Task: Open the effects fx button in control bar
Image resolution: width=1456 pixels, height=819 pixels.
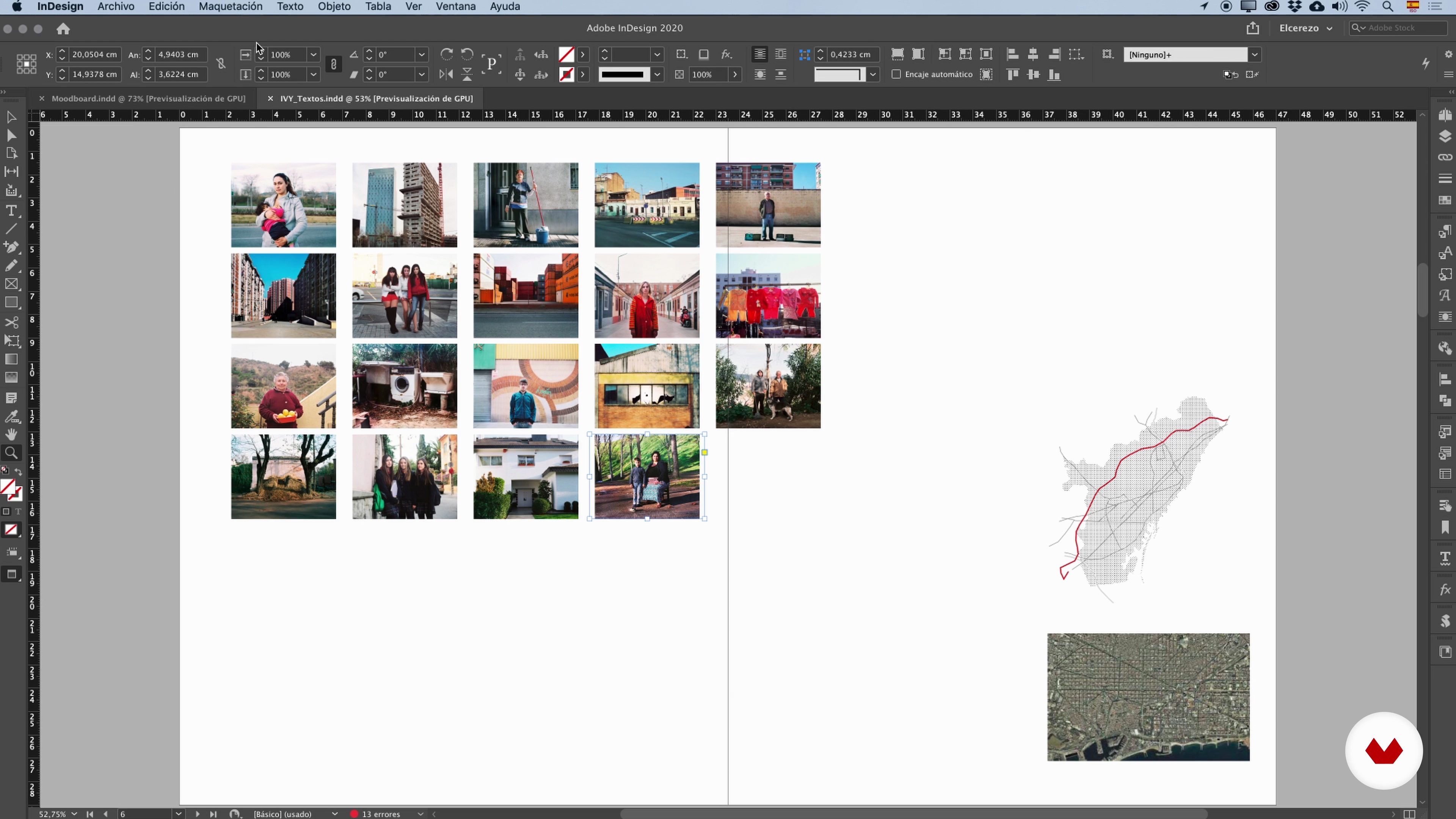Action: click(726, 54)
